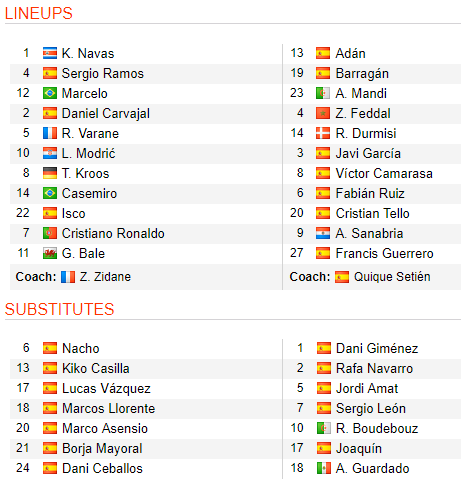Click Algeria flag next to R. Boudebouz
The image size is (461, 484).
(324, 428)
